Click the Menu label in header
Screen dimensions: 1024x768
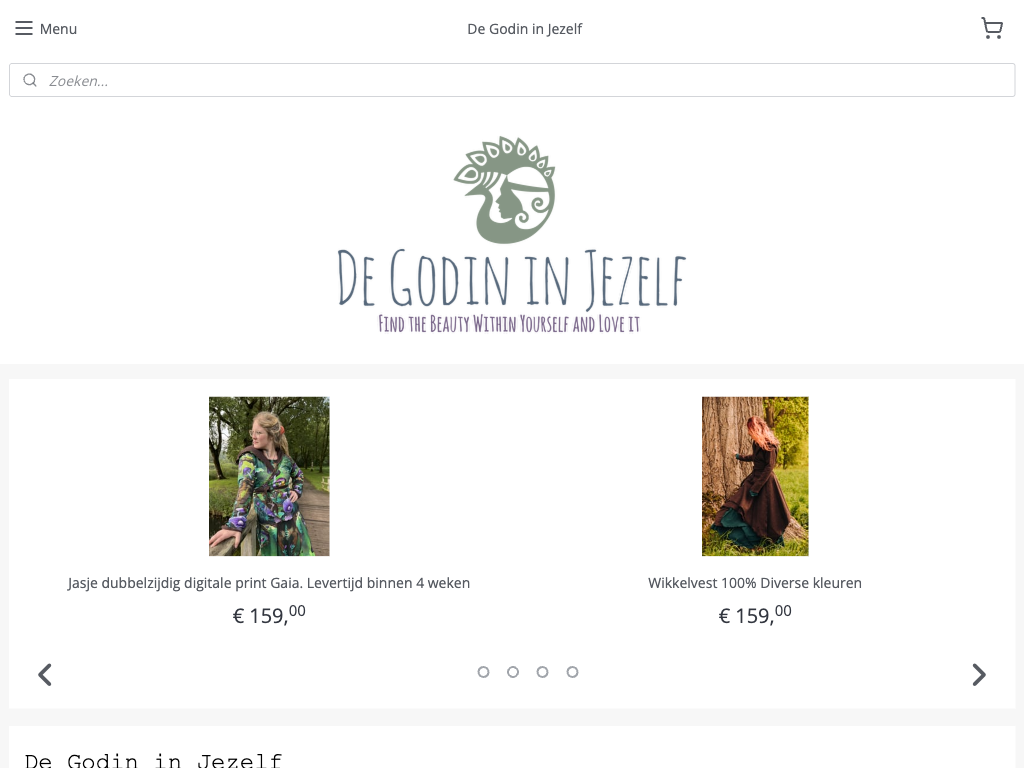click(x=58, y=29)
